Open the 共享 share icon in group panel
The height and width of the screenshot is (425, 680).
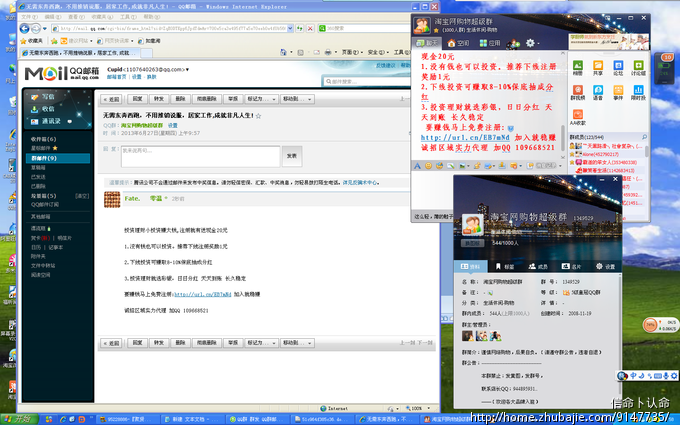(x=598, y=68)
